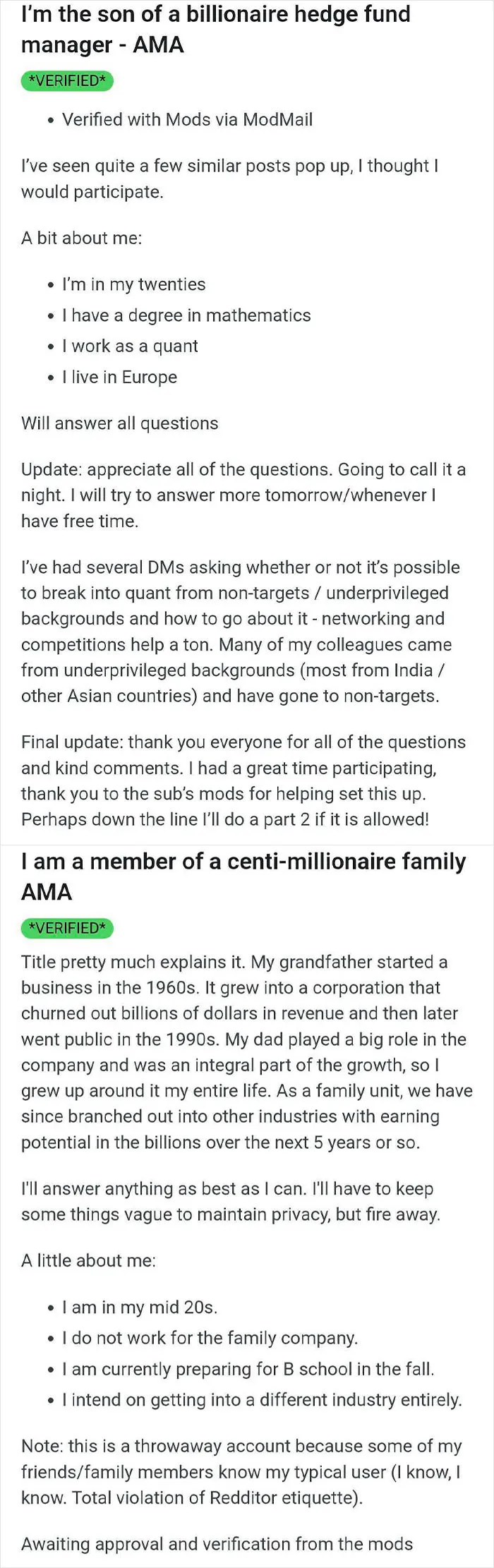Click the grandfather's business paragraph beginning 'Title pretty much'

247,1052
